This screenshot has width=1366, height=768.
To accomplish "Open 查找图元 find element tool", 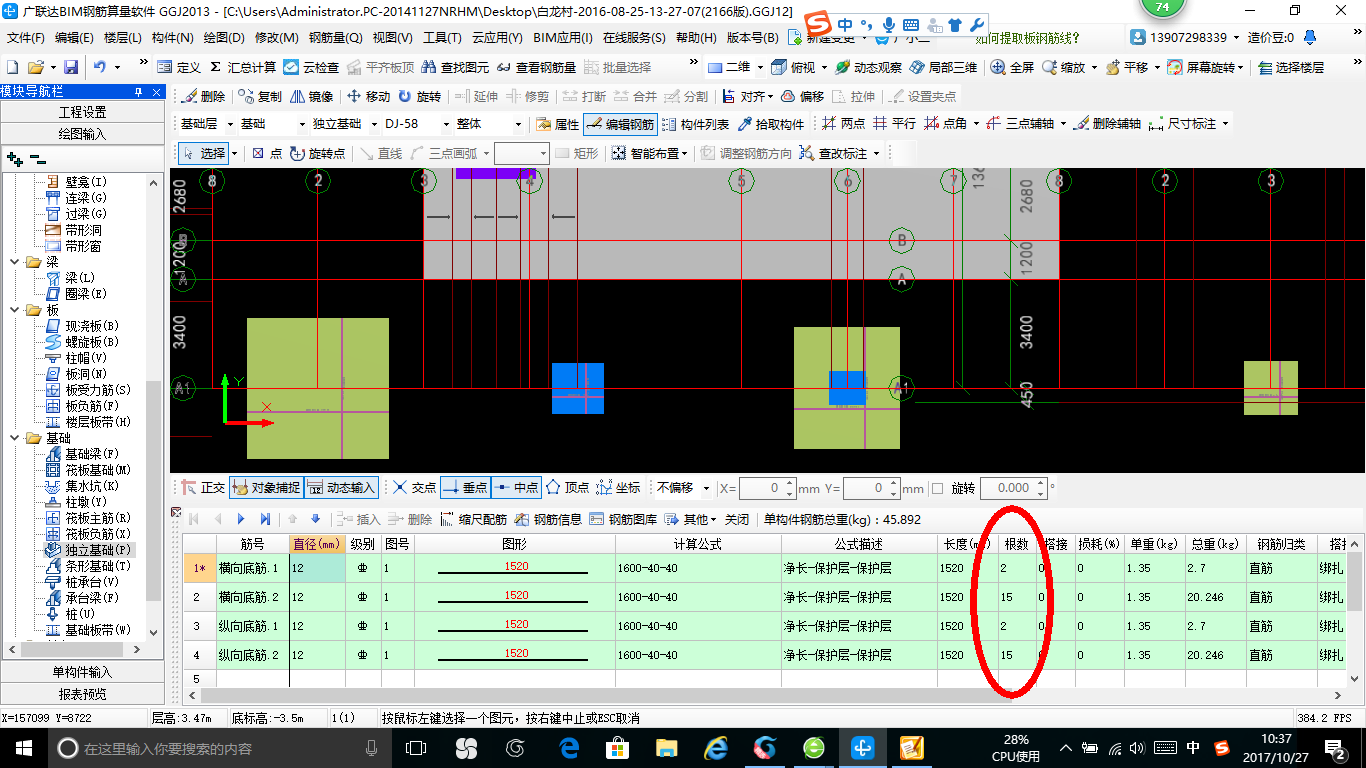I will click(455, 67).
